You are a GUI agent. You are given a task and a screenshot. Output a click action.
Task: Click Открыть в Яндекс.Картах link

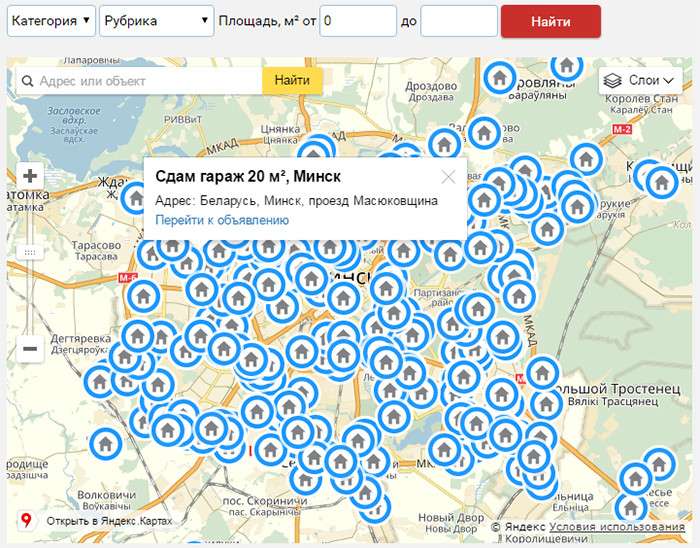(109, 521)
